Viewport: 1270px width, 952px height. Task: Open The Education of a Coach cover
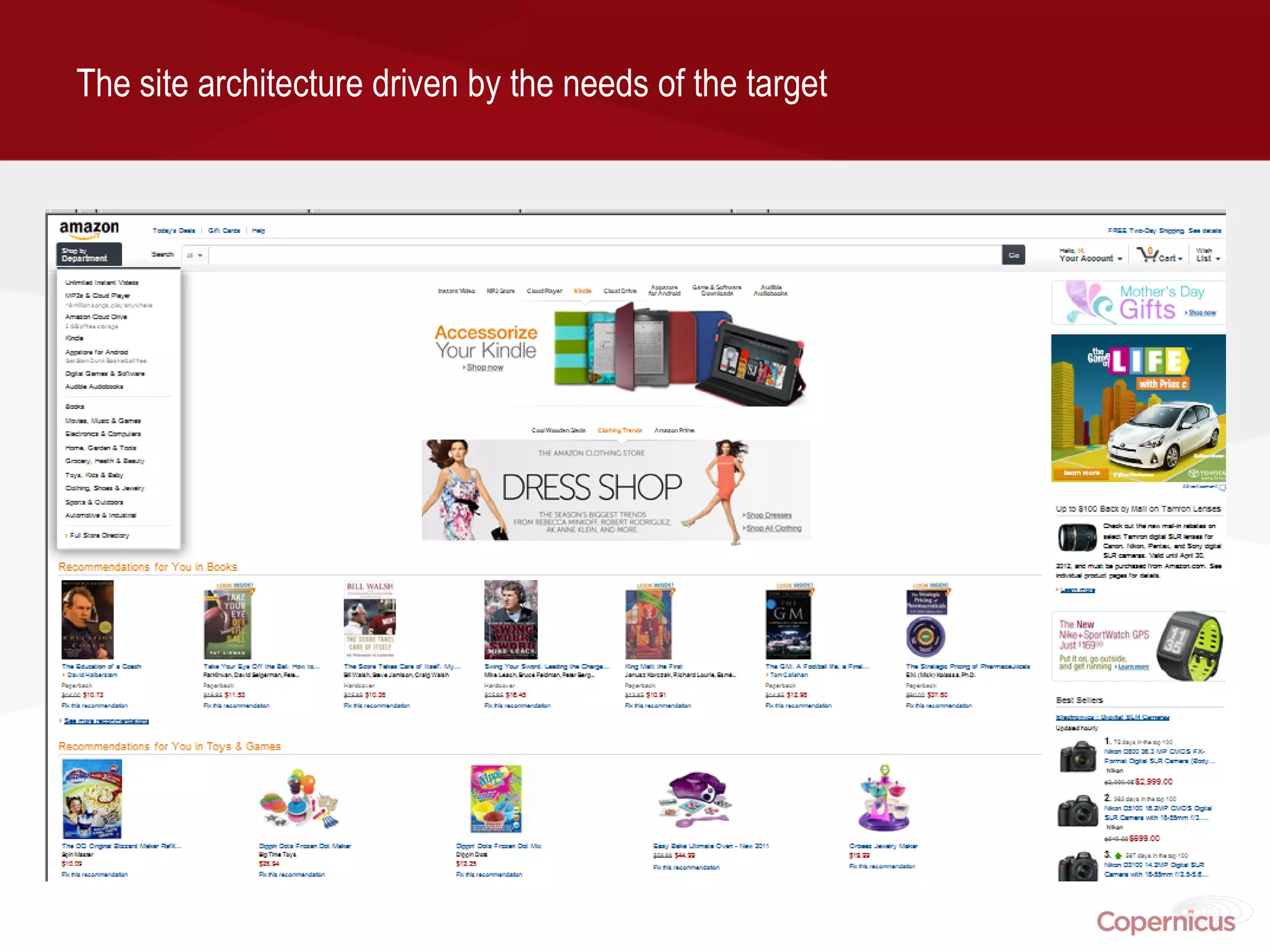point(87,620)
